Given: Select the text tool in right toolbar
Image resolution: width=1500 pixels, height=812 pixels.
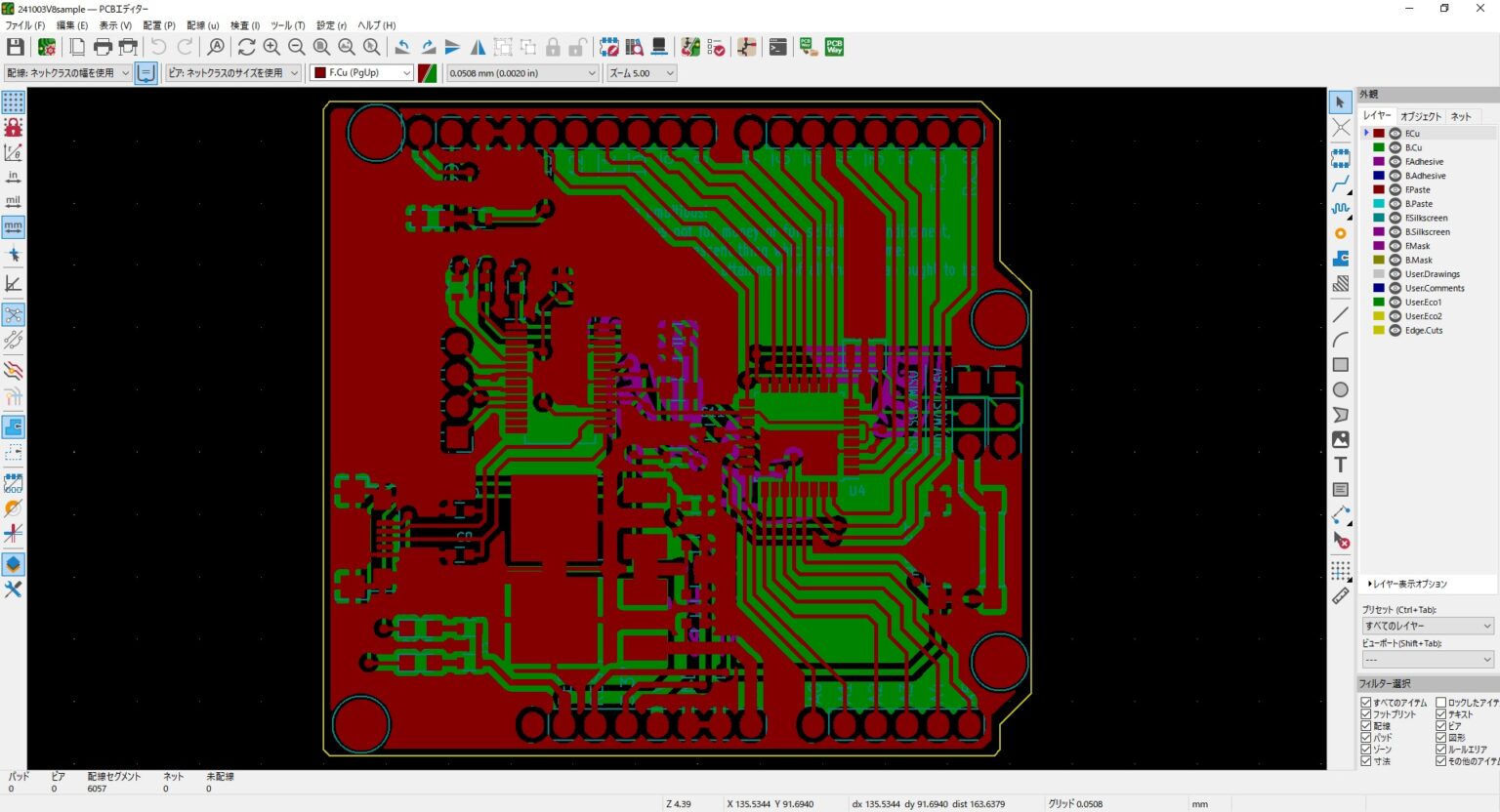Looking at the screenshot, I should click(x=1341, y=466).
